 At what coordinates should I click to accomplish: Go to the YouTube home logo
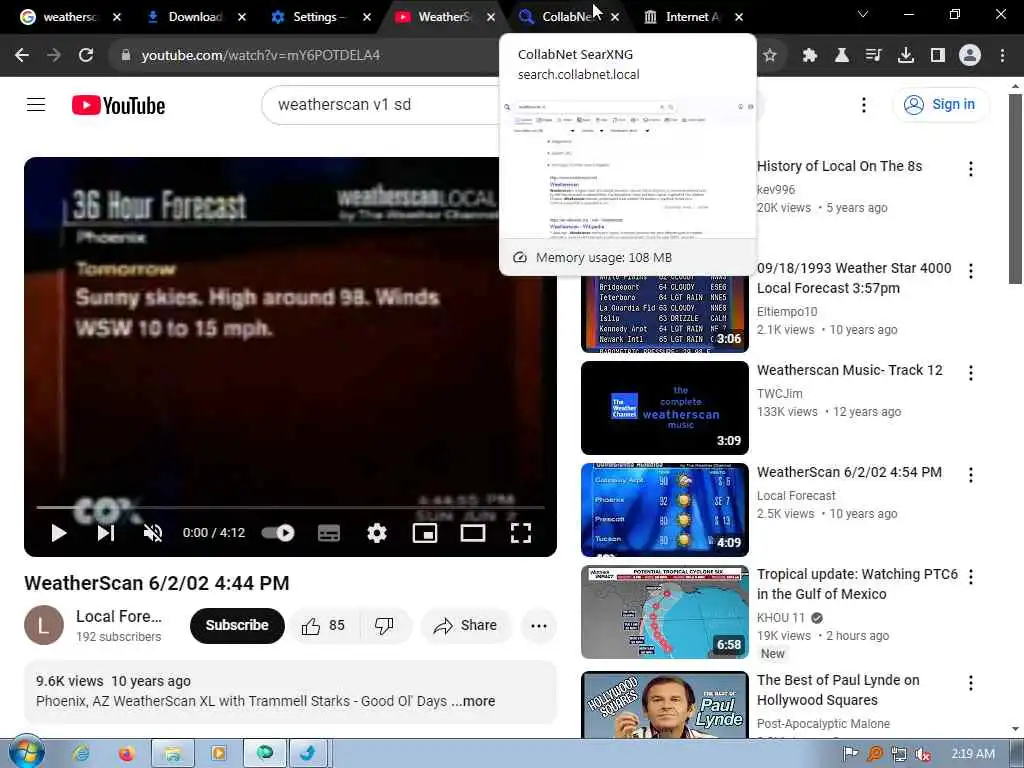pos(118,105)
